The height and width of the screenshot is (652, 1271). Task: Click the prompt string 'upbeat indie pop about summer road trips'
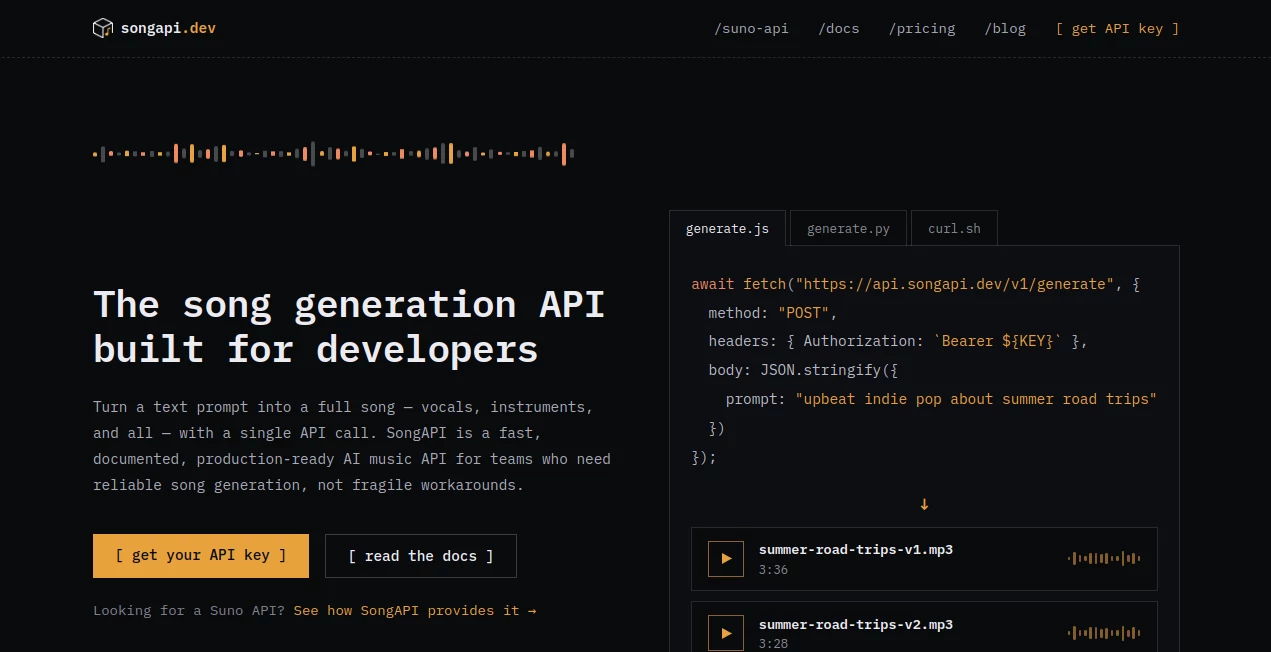pos(976,398)
